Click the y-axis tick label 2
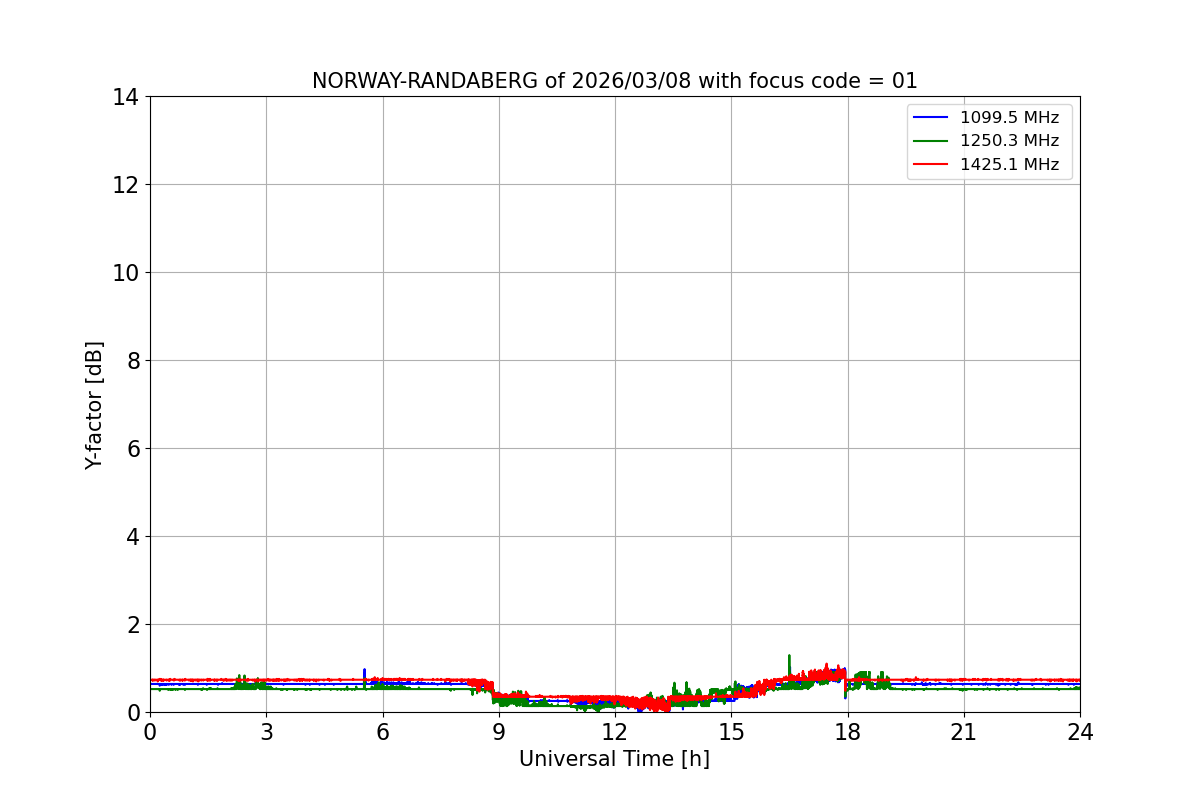 [x=133, y=625]
